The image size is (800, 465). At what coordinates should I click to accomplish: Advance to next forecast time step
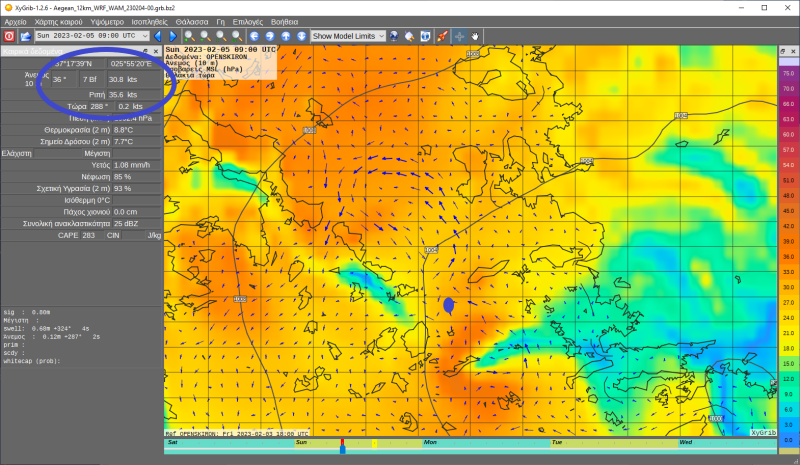click(x=172, y=36)
